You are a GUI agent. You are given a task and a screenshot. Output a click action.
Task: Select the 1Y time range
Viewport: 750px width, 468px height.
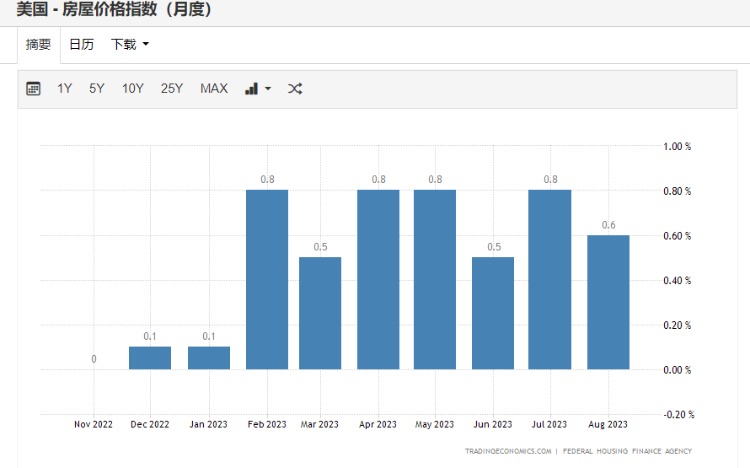[x=65, y=89]
